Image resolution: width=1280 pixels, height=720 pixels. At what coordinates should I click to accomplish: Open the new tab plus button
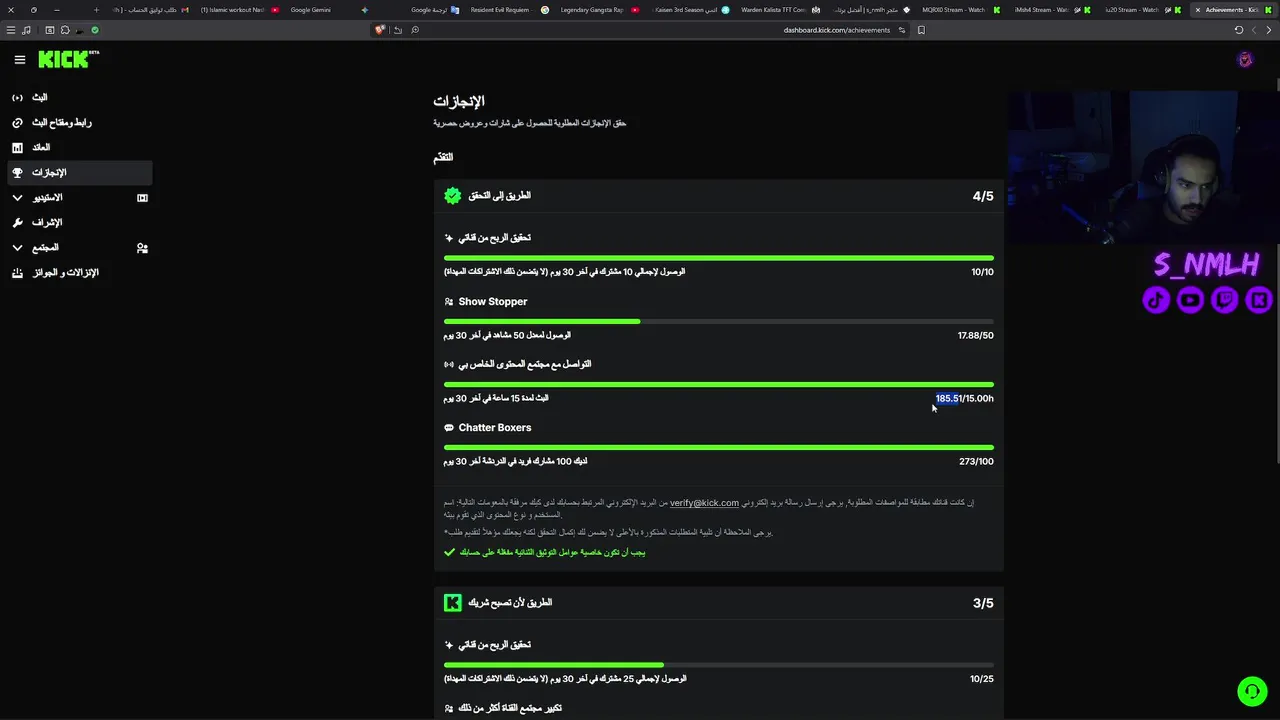96,10
